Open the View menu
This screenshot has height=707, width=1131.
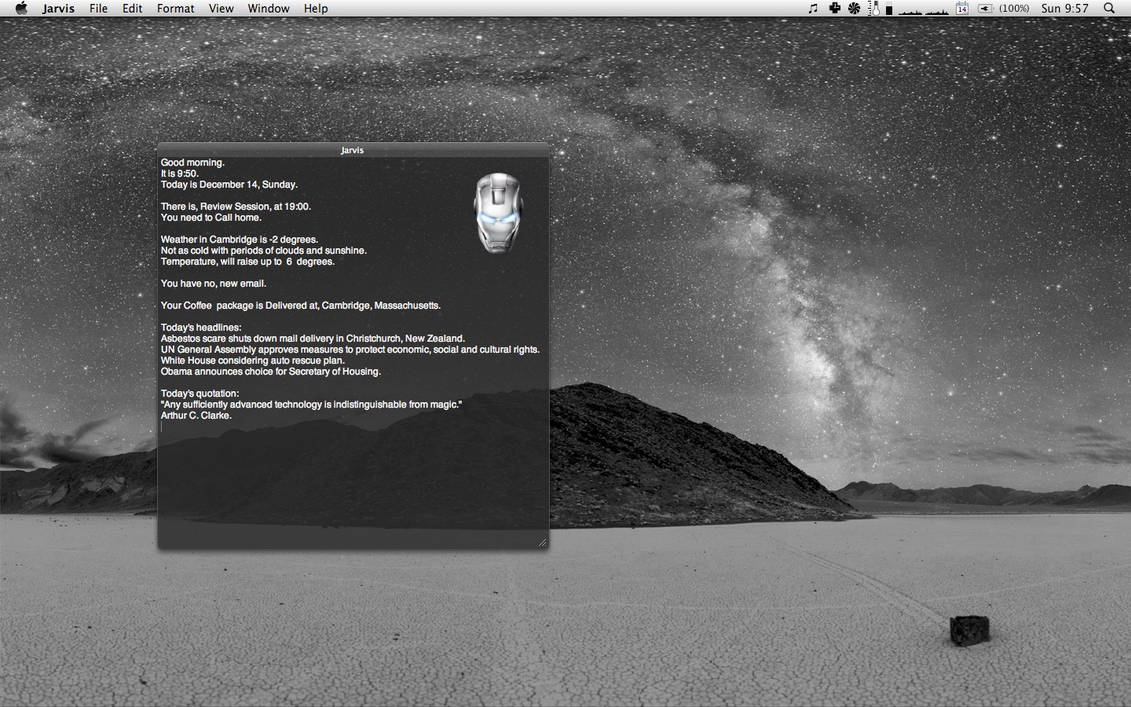221,8
